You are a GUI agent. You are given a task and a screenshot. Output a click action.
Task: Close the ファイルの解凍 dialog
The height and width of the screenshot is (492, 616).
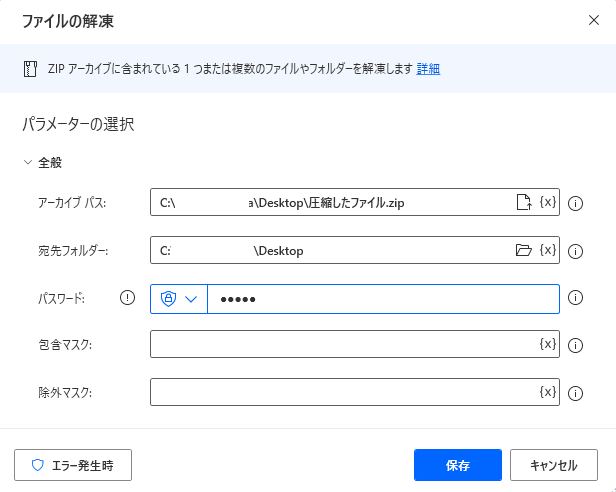(x=594, y=20)
